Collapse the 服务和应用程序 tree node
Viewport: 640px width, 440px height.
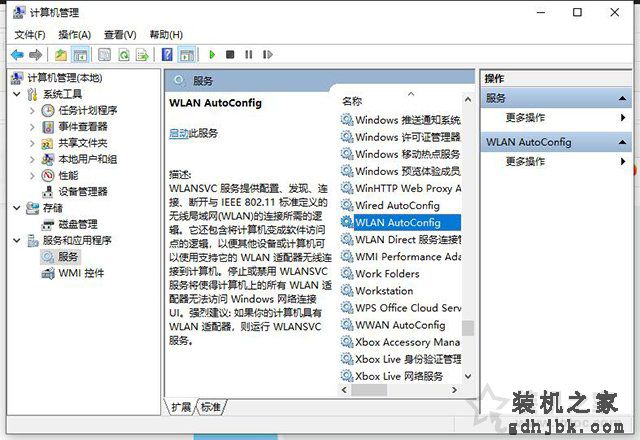(17, 240)
